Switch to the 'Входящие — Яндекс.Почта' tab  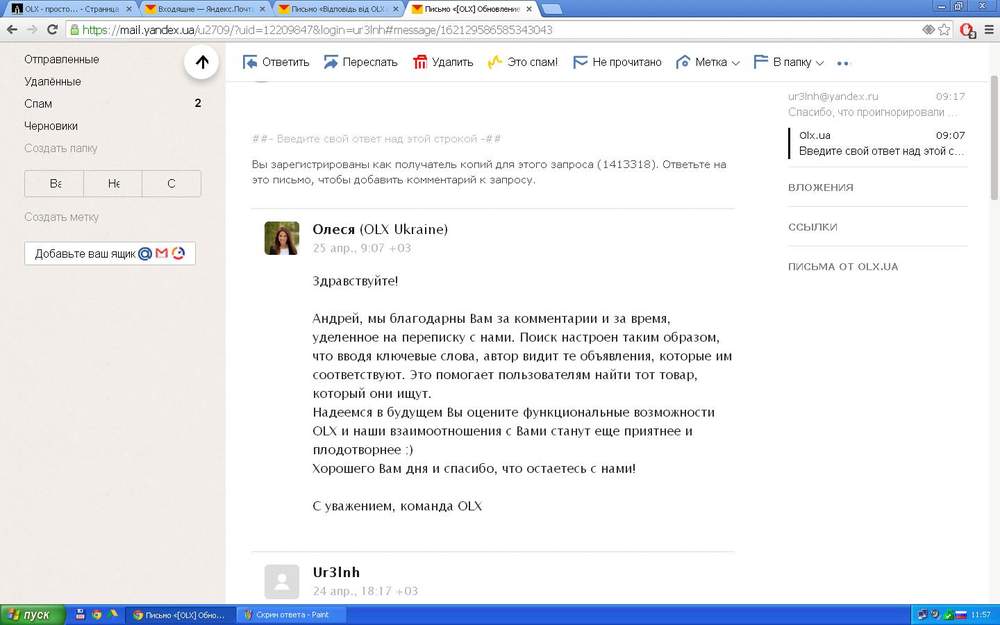[204, 9]
